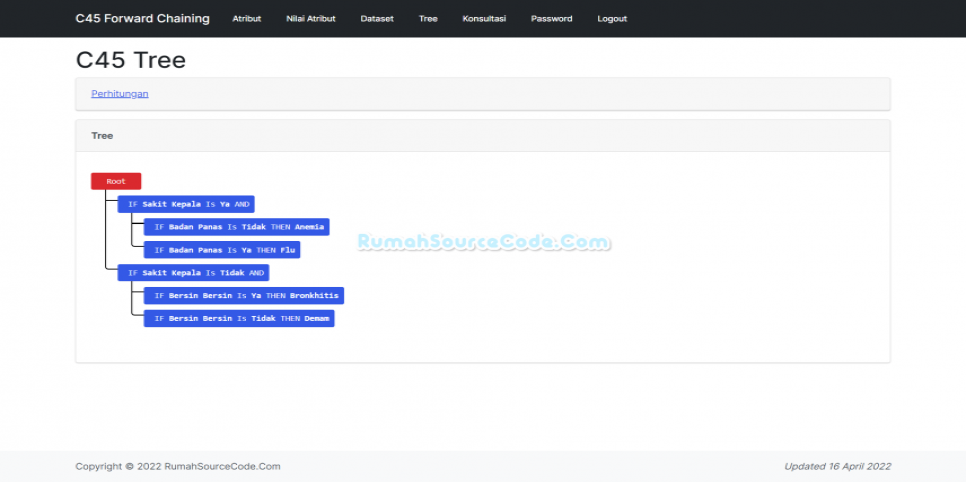This screenshot has height=482, width=966.
Task: Click the RumahSourceCode.Com watermark text
Action: pos(483,242)
